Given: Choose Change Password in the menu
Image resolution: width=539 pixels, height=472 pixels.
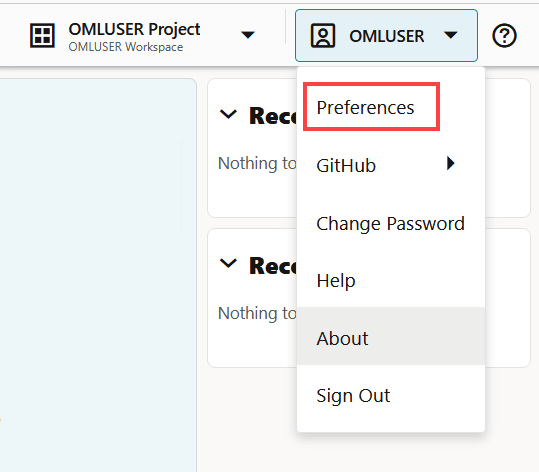Looking at the screenshot, I should (391, 223).
